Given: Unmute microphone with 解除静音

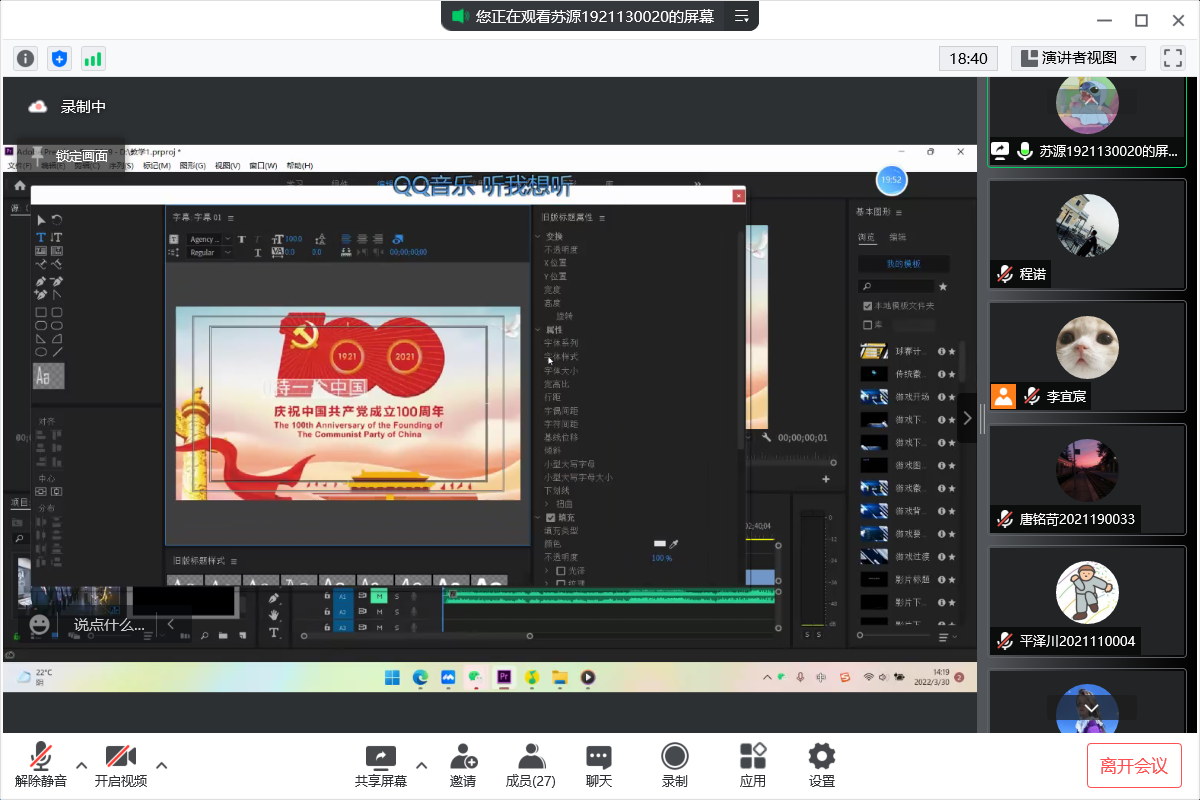Looking at the screenshot, I should [41, 765].
